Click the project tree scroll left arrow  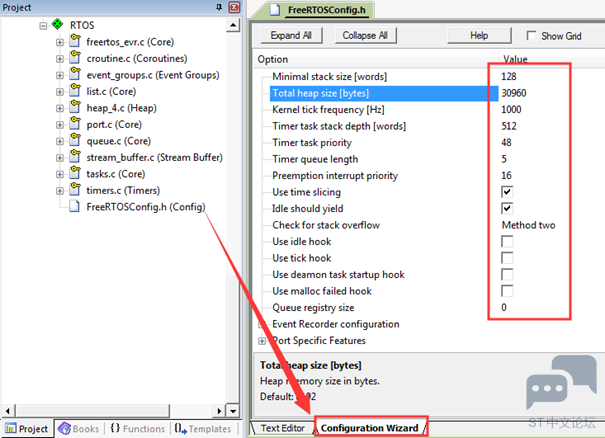[8, 411]
